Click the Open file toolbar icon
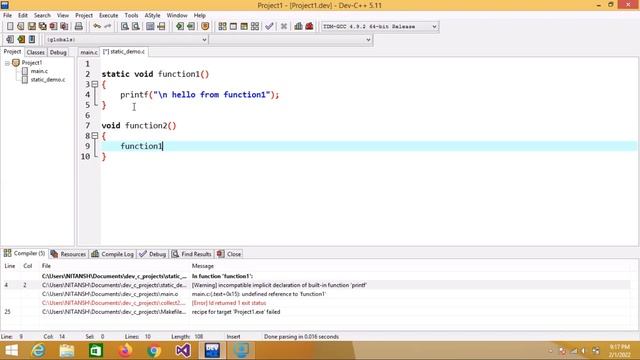Screen dimensions: 640x360 click(x=20, y=27)
